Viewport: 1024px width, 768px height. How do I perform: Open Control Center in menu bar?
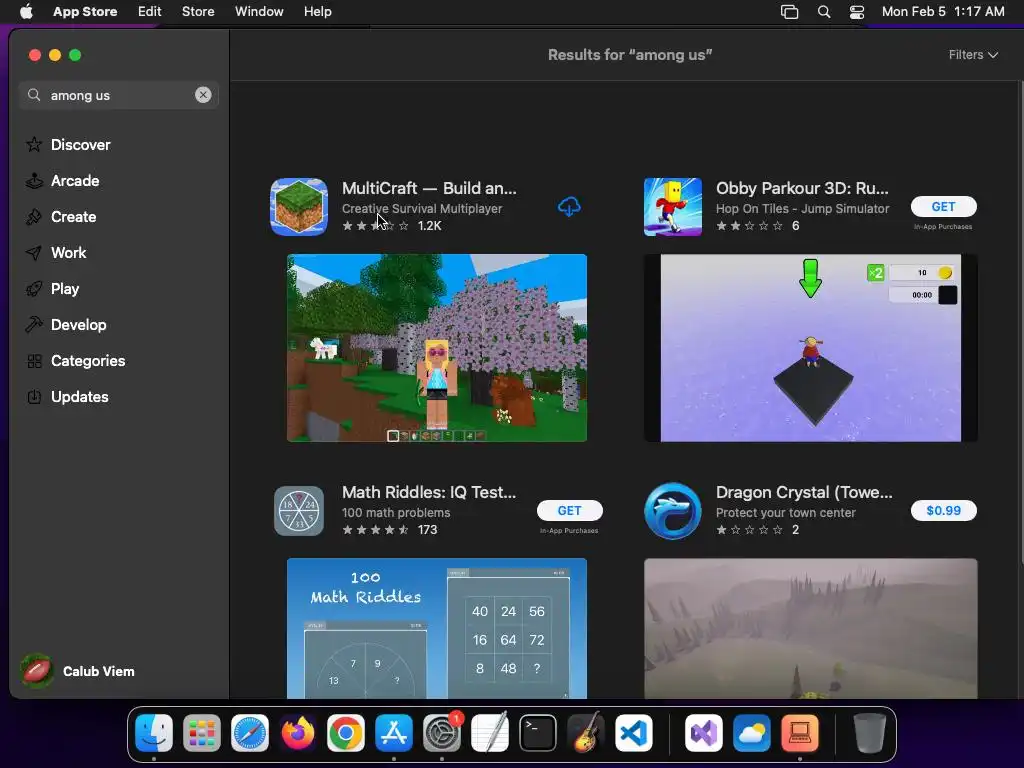coord(857,12)
